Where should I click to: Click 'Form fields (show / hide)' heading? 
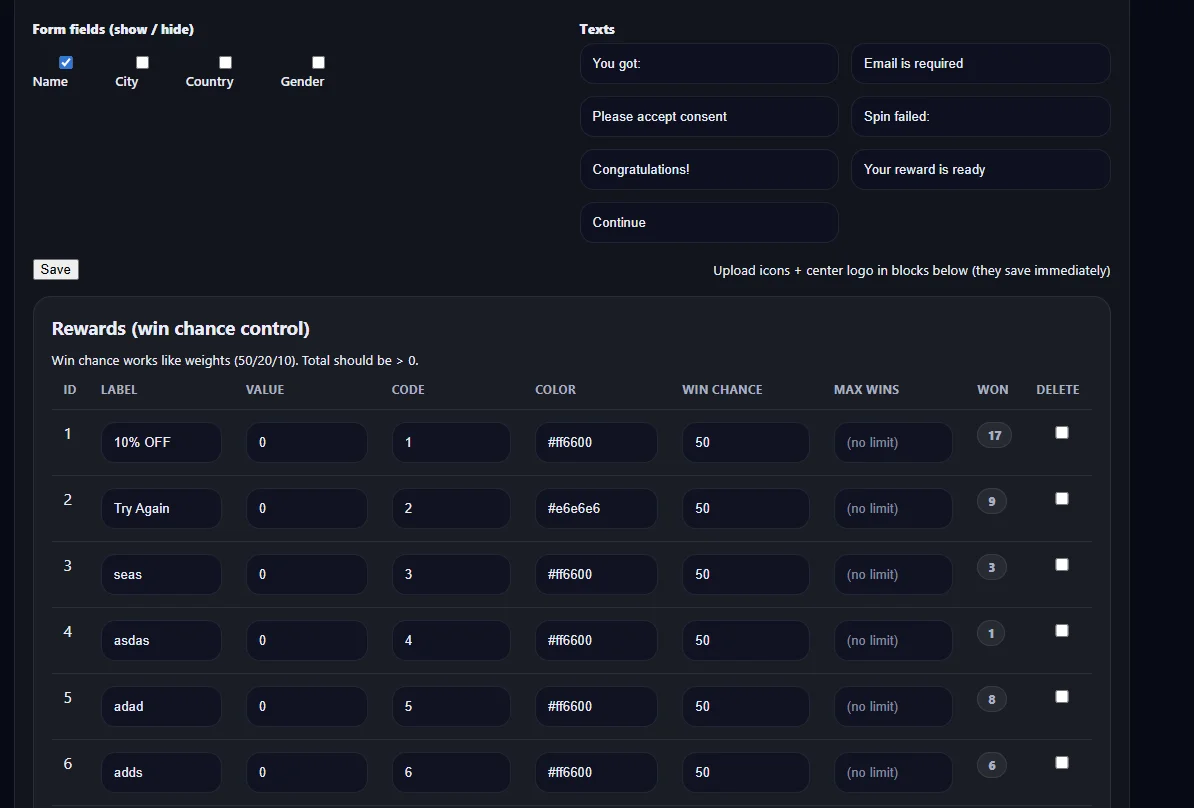(x=113, y=29)
